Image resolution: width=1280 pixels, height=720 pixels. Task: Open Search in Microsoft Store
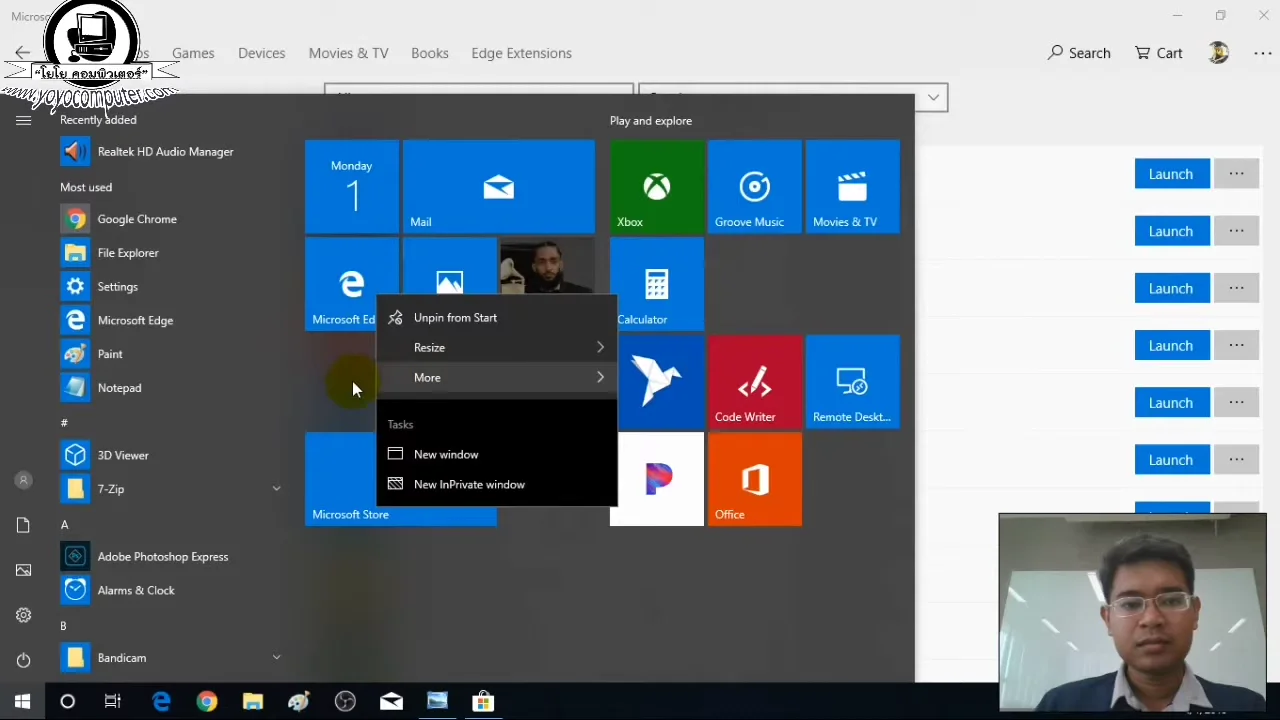1079,53
